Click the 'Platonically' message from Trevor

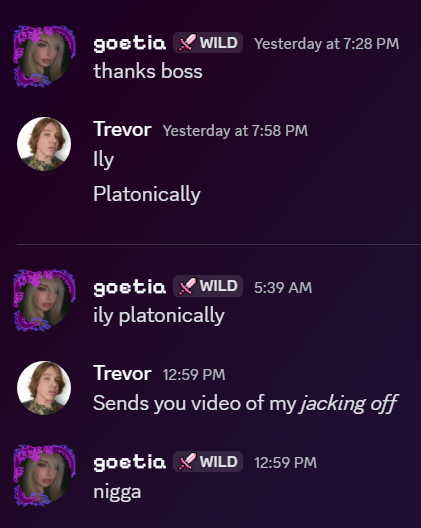click(147, 194)
